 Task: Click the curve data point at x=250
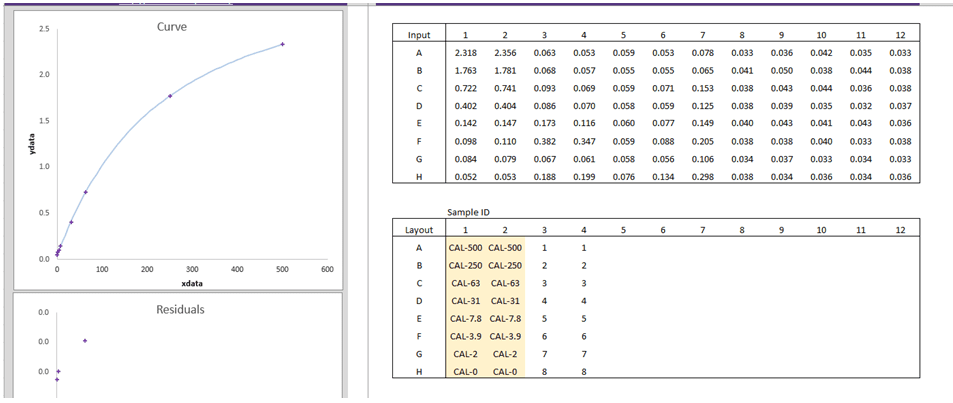click(170, 96)
